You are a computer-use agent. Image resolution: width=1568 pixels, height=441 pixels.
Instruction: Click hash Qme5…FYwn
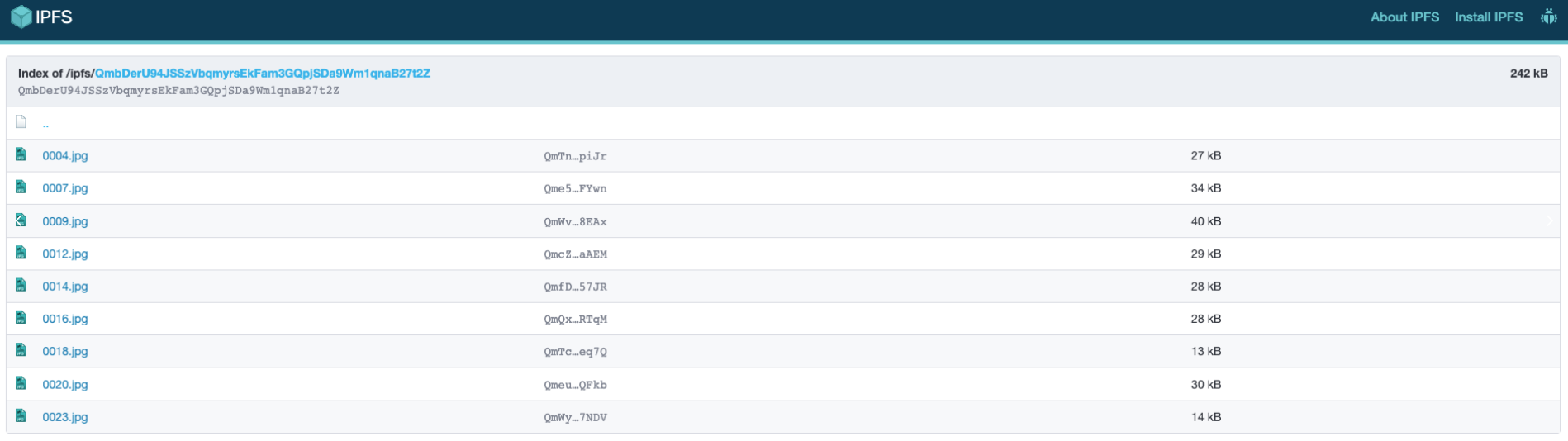(575, 189)
